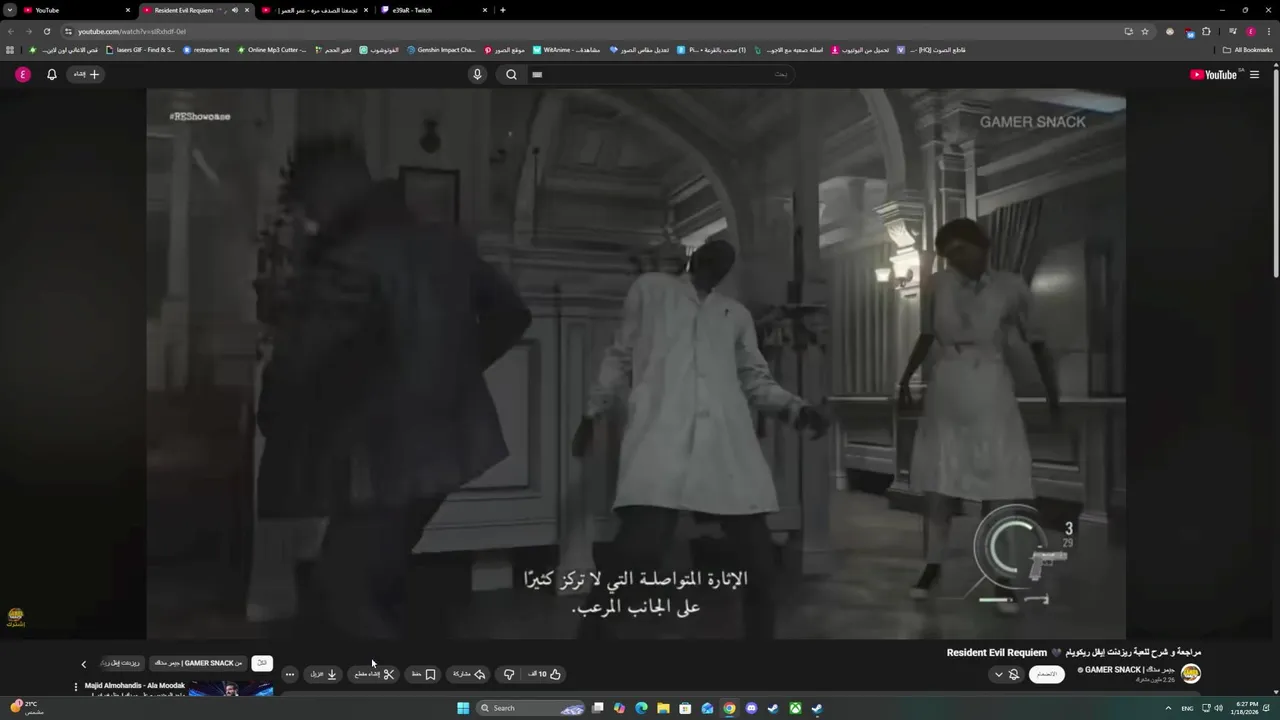Create a clip with scissors button
This screenshot has width=1280, height=720.
click(x=375, y=674)
